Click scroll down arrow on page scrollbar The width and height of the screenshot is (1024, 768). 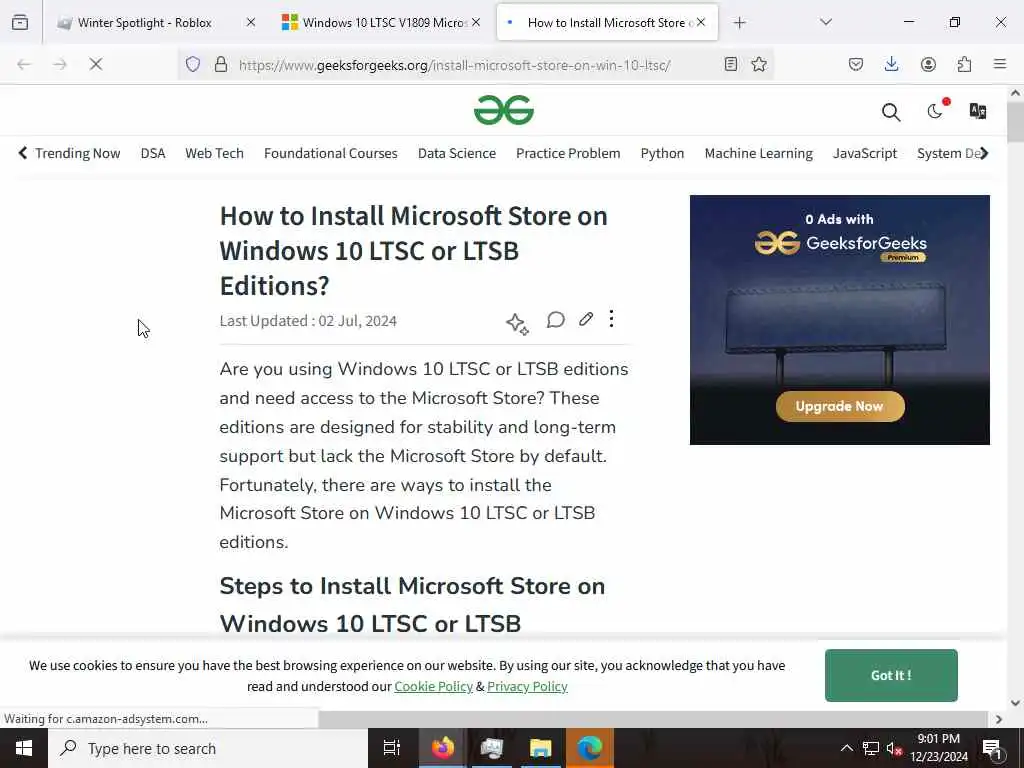click(1016, 703)
